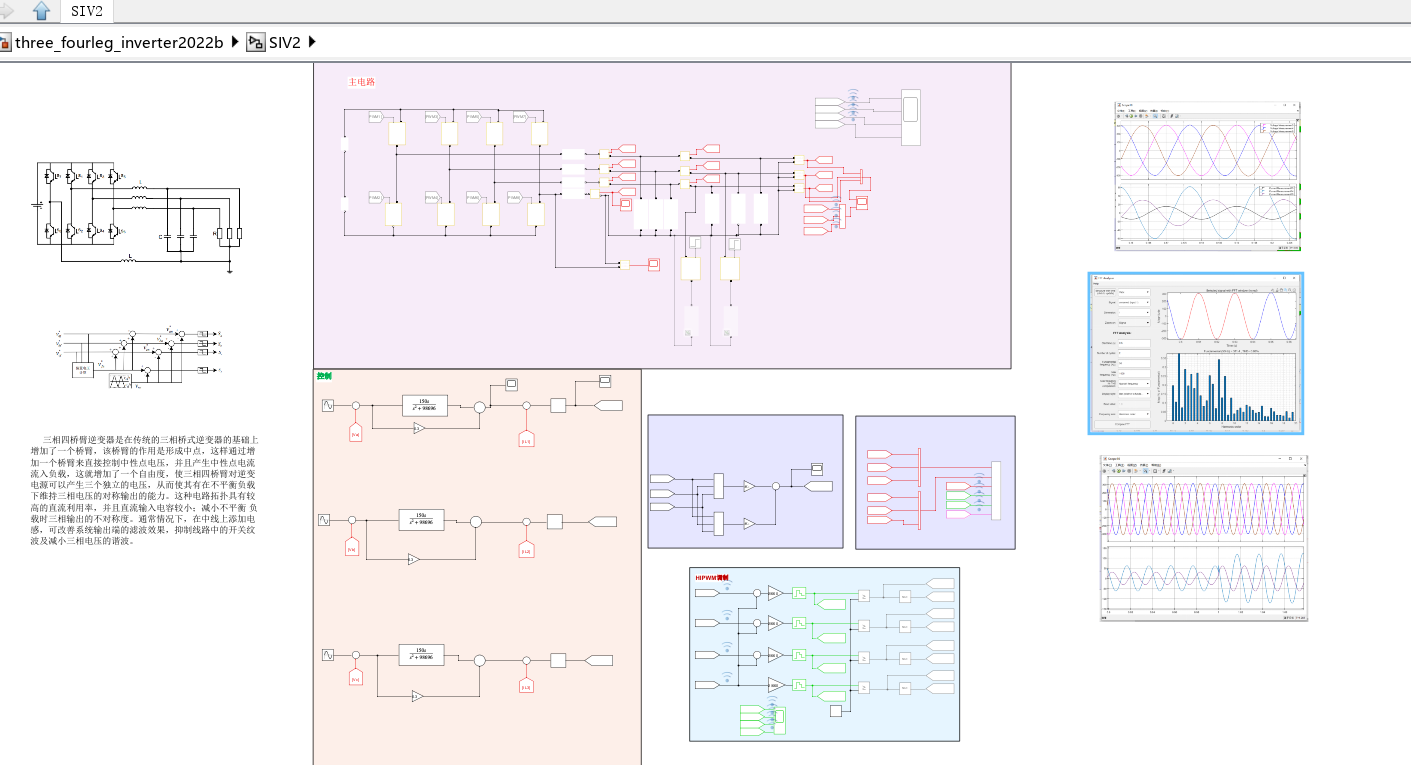Open the scope block at main circuit top-right
Image resolution: width=1411 pixels, height=765 pixels.
point(910,117)
